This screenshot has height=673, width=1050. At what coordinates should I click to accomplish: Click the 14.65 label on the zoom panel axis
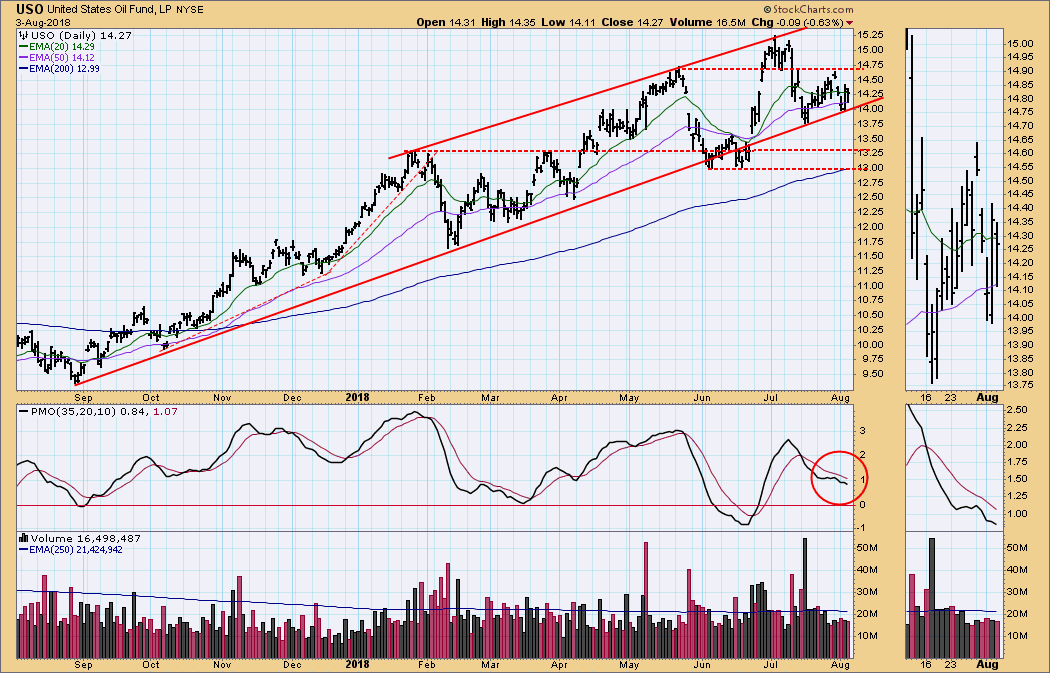click(x=1019, y=139)
